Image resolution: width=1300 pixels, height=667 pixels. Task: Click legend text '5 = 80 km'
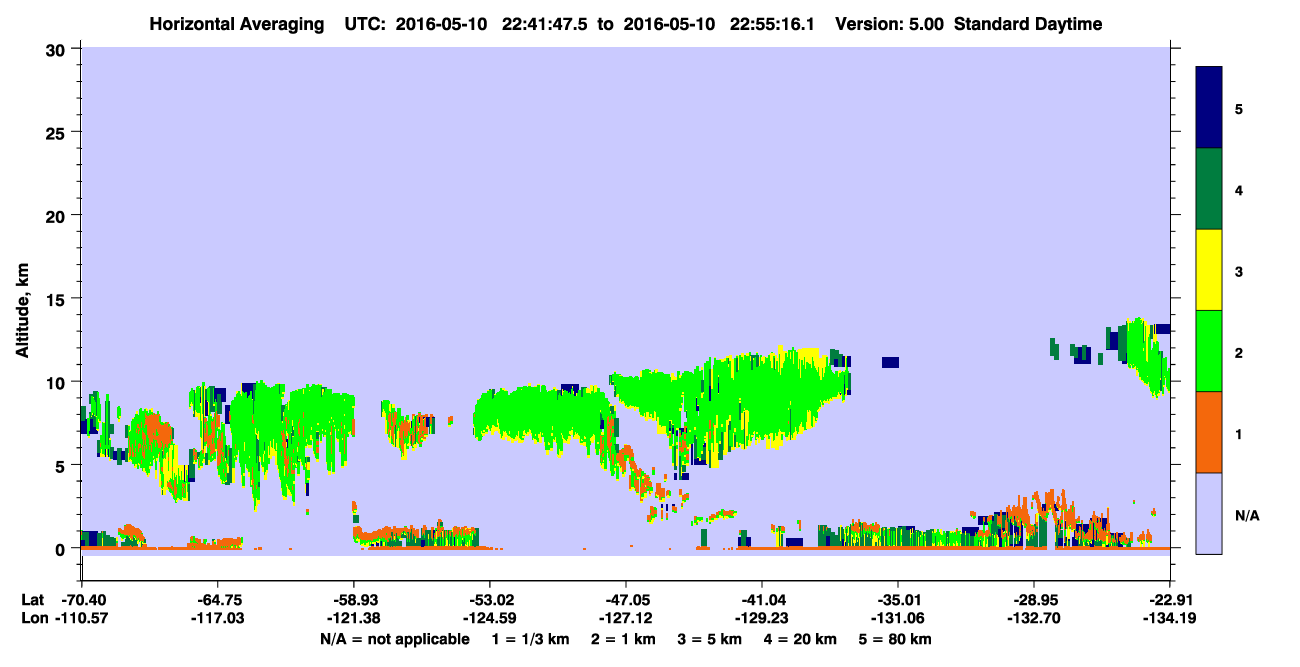click(x=895, y=639)
